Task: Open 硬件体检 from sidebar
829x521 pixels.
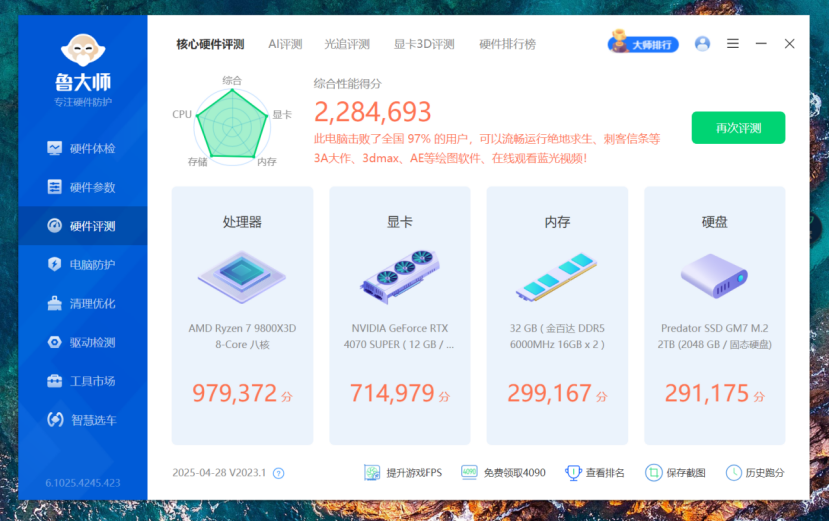Action: click(82, 148)
